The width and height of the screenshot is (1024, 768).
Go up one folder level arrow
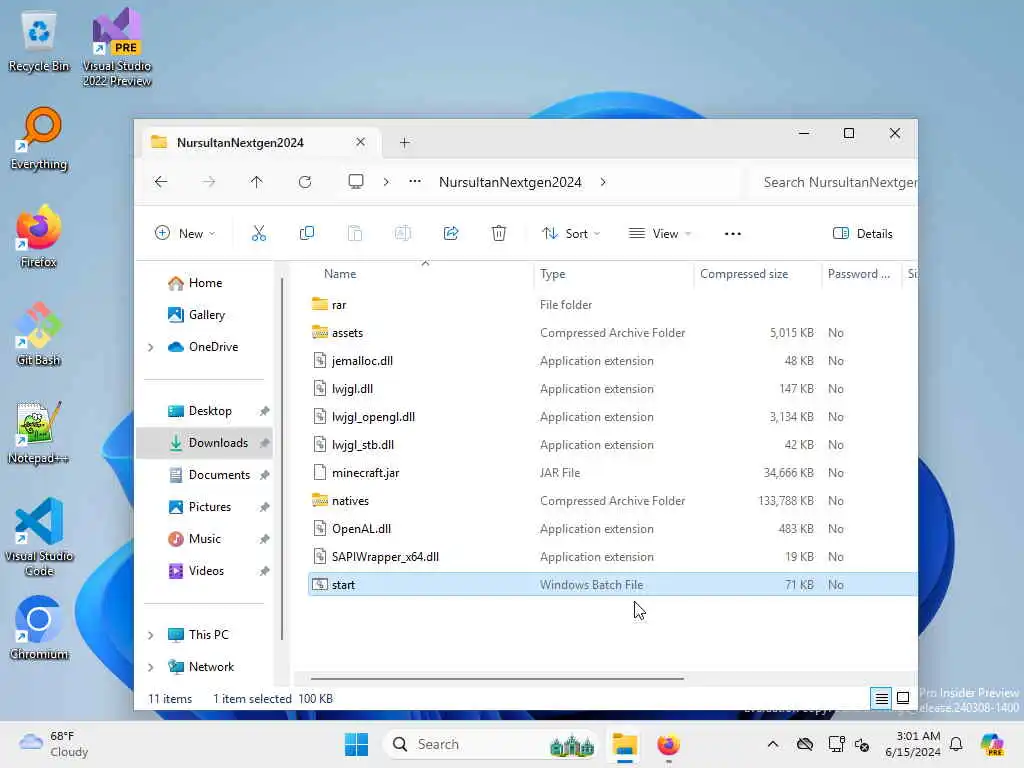(x=257, y=182)
